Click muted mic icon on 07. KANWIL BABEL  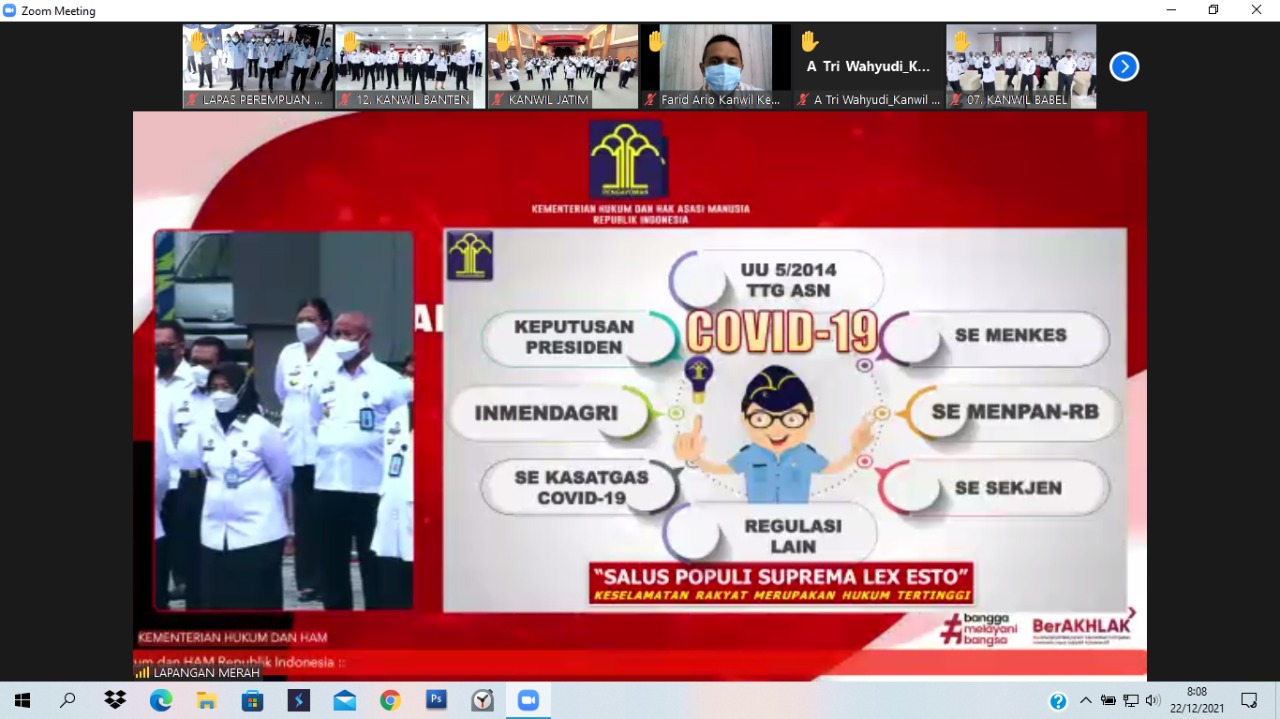pos(957,100)
